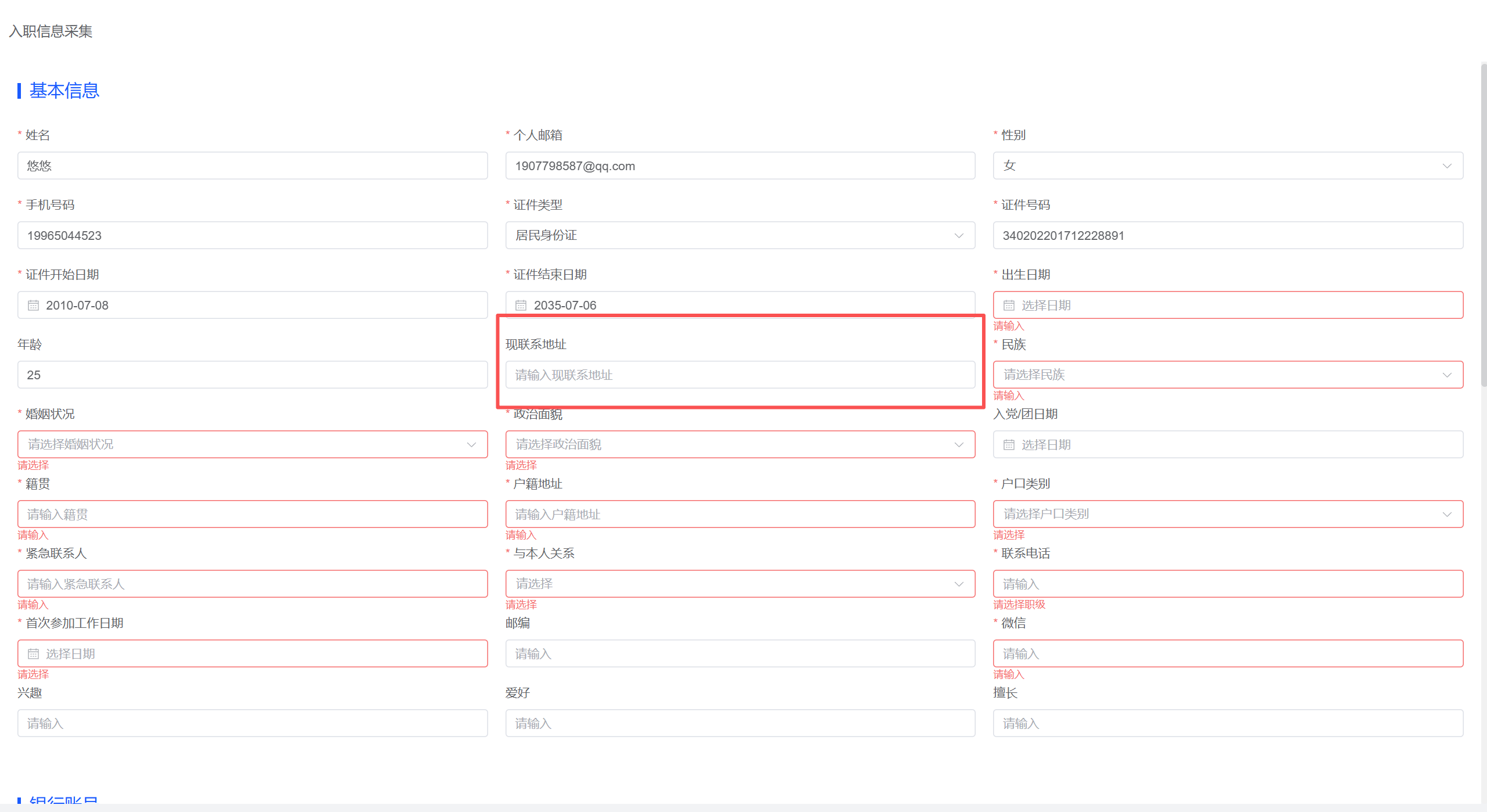This screenshot has width=1487, height=812.
Task: Click calendar icon in 首次参加工作日期 field
Action: pyautogui.click(x=34, y=653)
